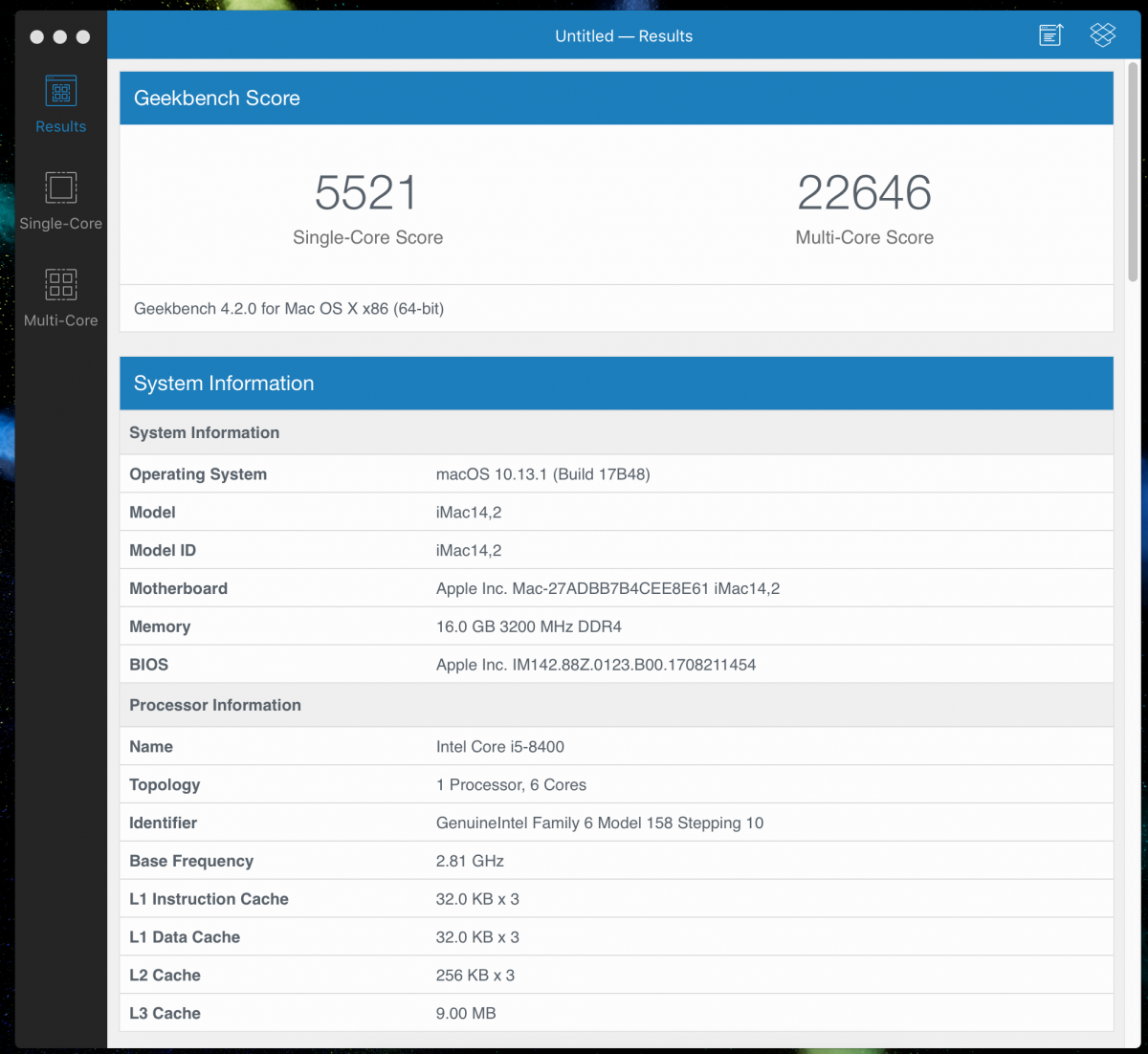Image resolution: width=1148 pixels, height=1054 pixels.
Task: Click the 'Motherboard' row label
Action: (x=178, y=589)
